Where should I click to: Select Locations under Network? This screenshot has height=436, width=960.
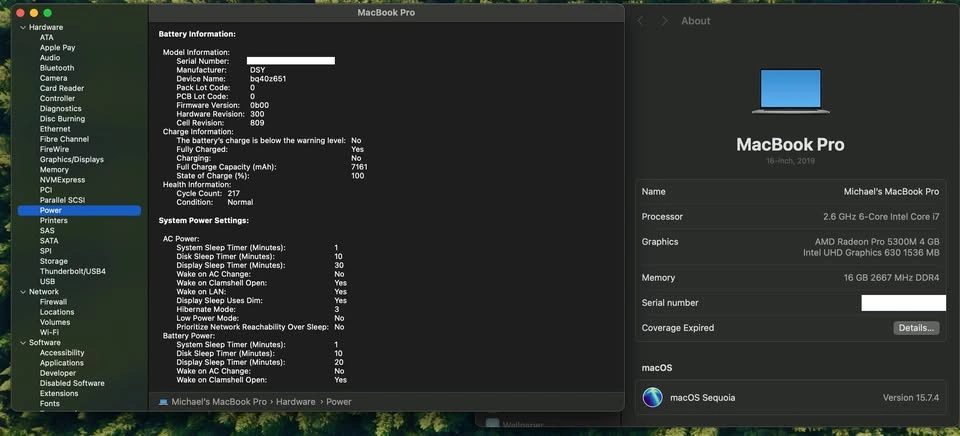point(57,312)
